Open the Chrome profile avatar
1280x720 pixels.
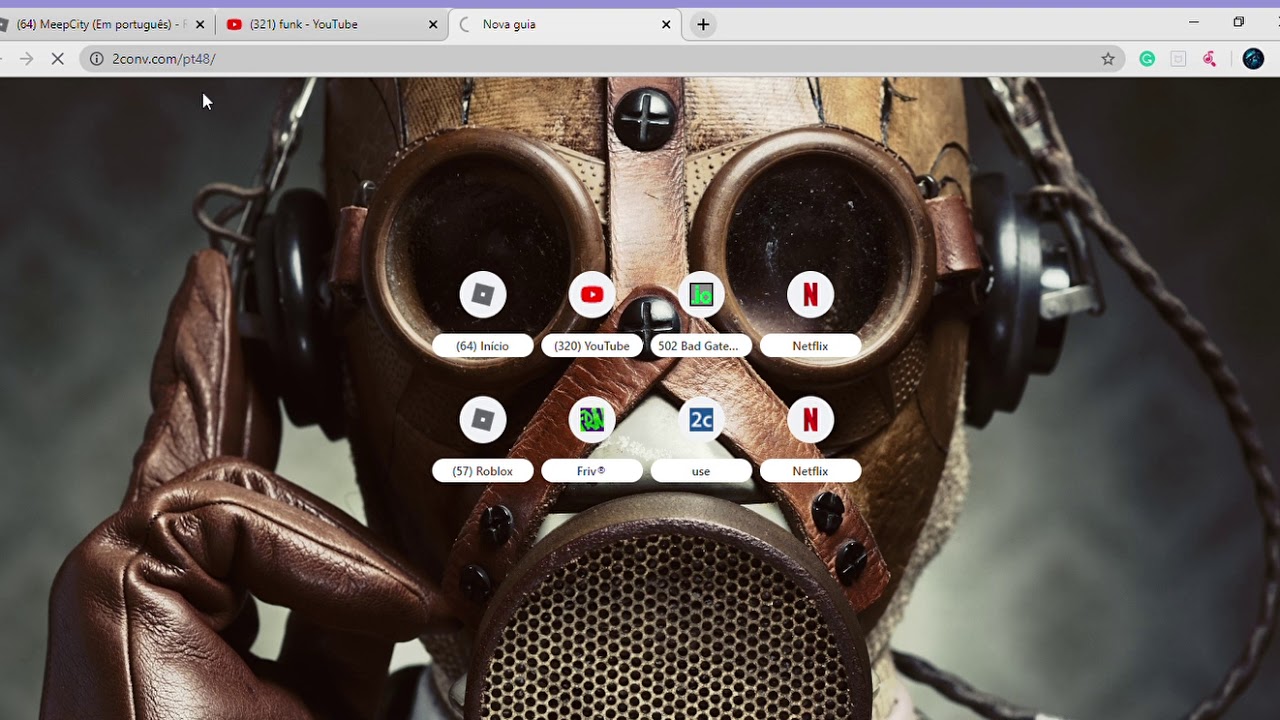pos(1253,59)
